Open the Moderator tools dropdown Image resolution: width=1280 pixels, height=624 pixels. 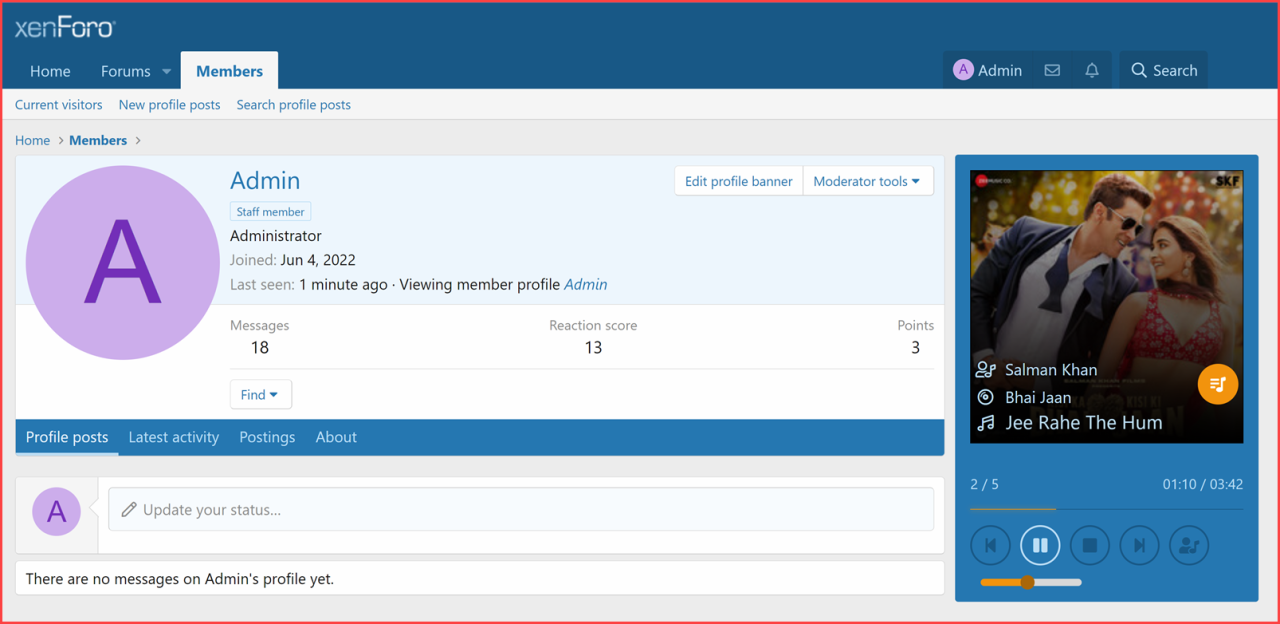click(x=867, y=181)
